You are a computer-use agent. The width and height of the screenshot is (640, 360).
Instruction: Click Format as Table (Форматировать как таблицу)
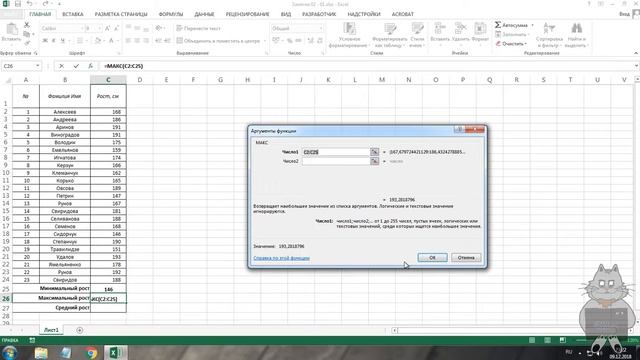[x=389, y=35]
